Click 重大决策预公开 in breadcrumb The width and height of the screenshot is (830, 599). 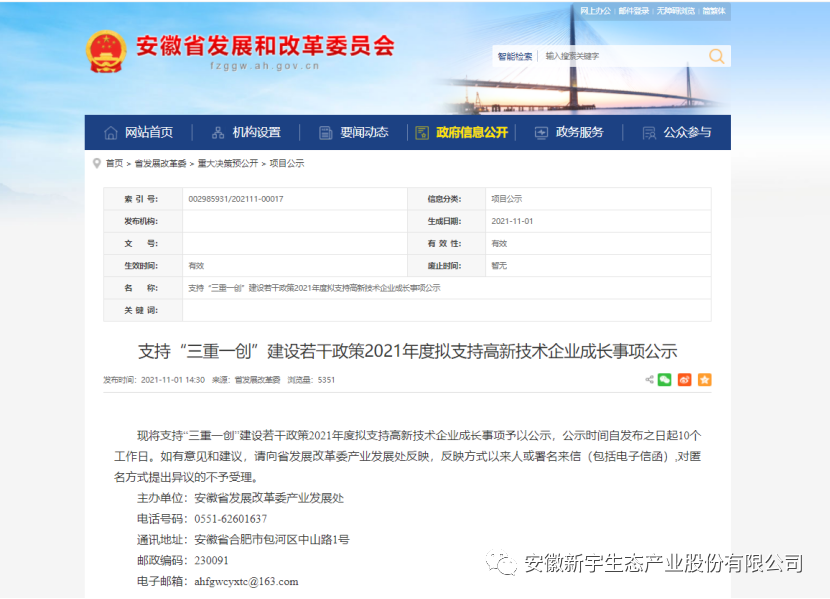tap(227, 163)
